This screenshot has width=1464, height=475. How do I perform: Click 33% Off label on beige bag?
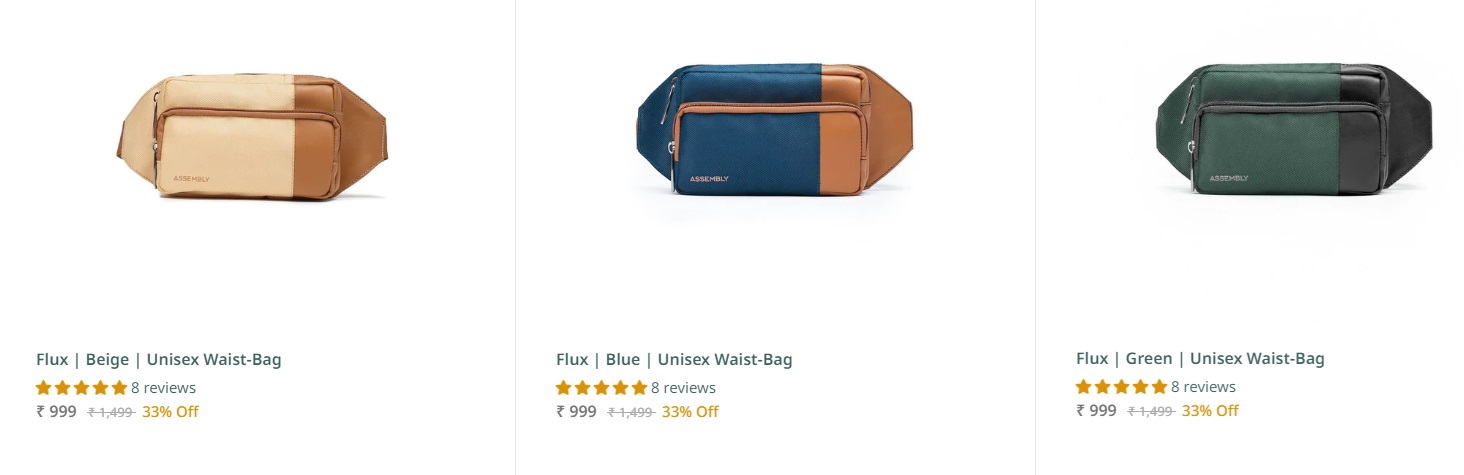[170, 412]
